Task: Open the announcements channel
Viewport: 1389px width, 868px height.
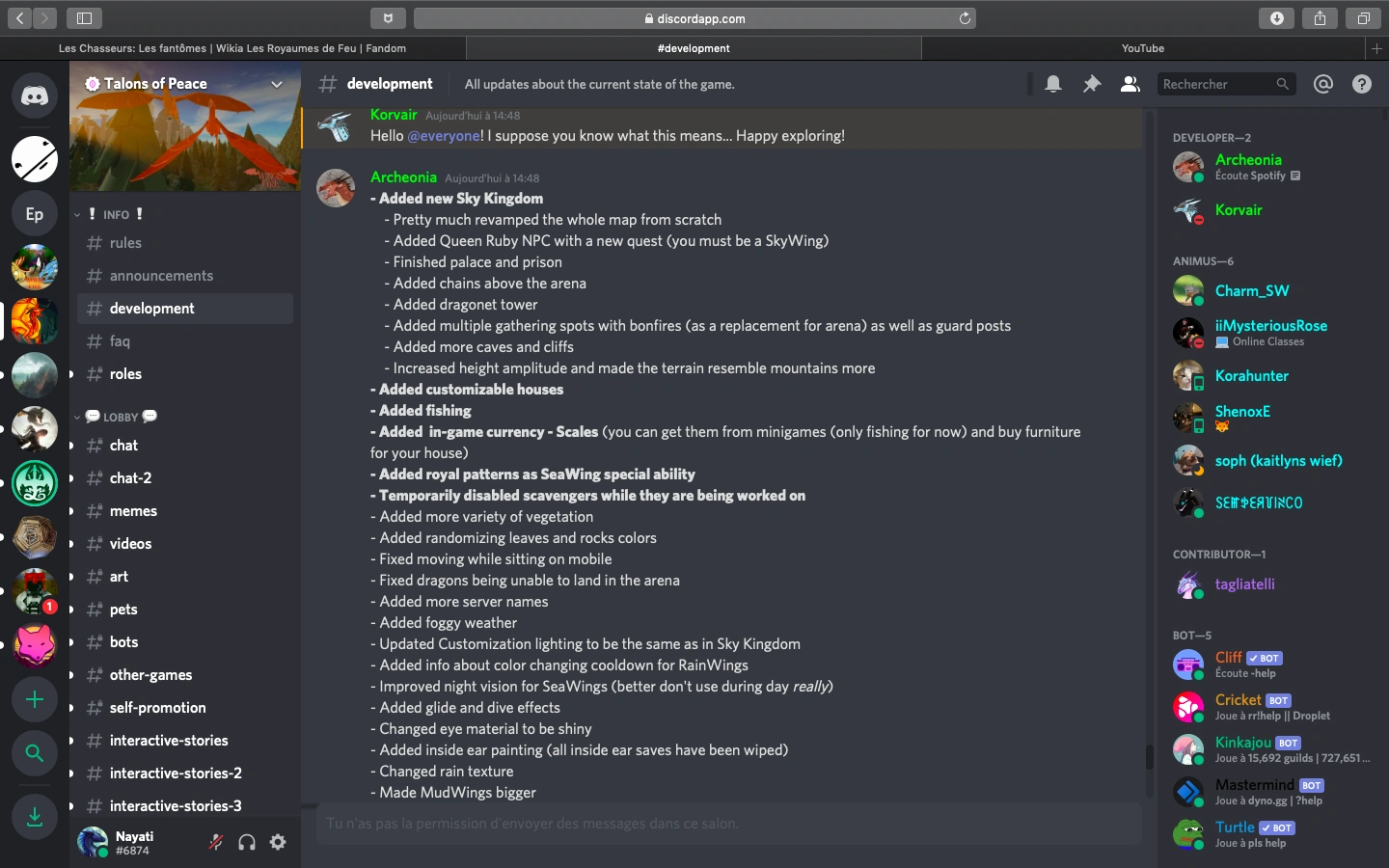Action: point(161,276)
